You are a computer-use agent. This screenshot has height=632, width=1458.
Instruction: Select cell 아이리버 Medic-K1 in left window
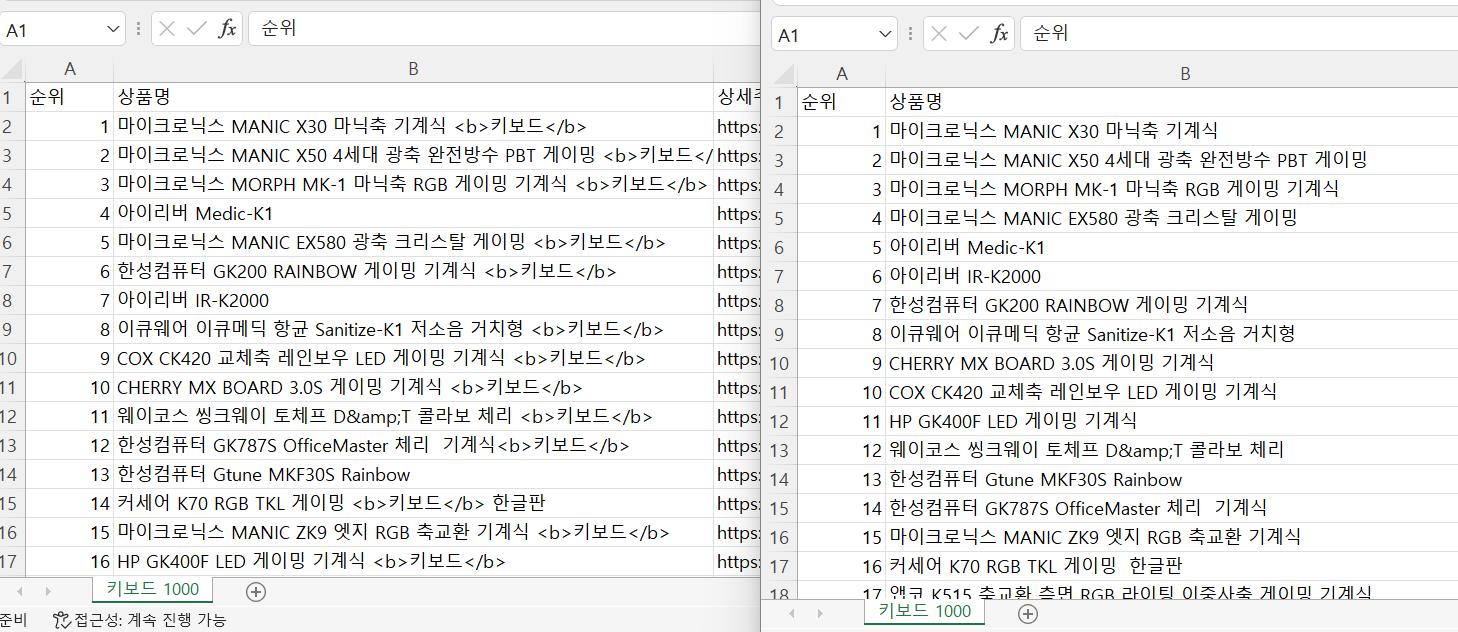click(413, 214)
